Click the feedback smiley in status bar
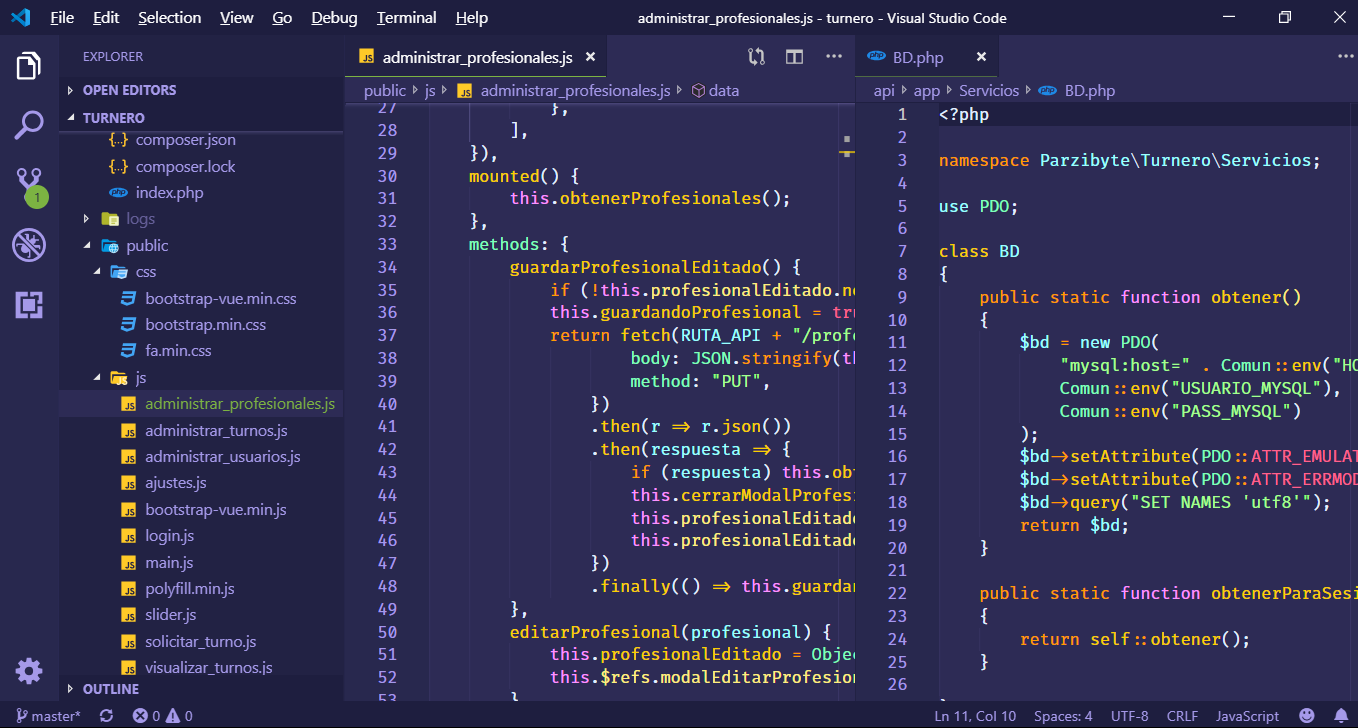Image resolution: width=1358 pixels, height=728 pixels. 1307,716
